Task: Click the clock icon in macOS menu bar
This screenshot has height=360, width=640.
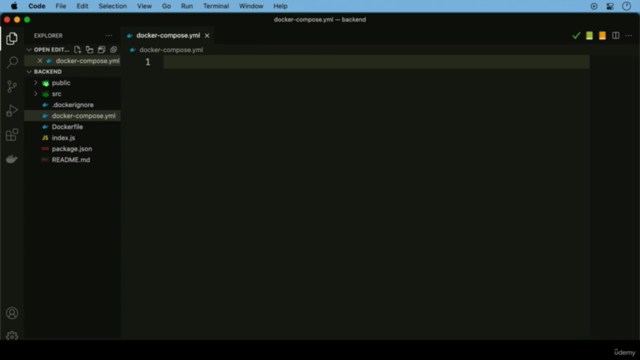Action: point(626,6)
